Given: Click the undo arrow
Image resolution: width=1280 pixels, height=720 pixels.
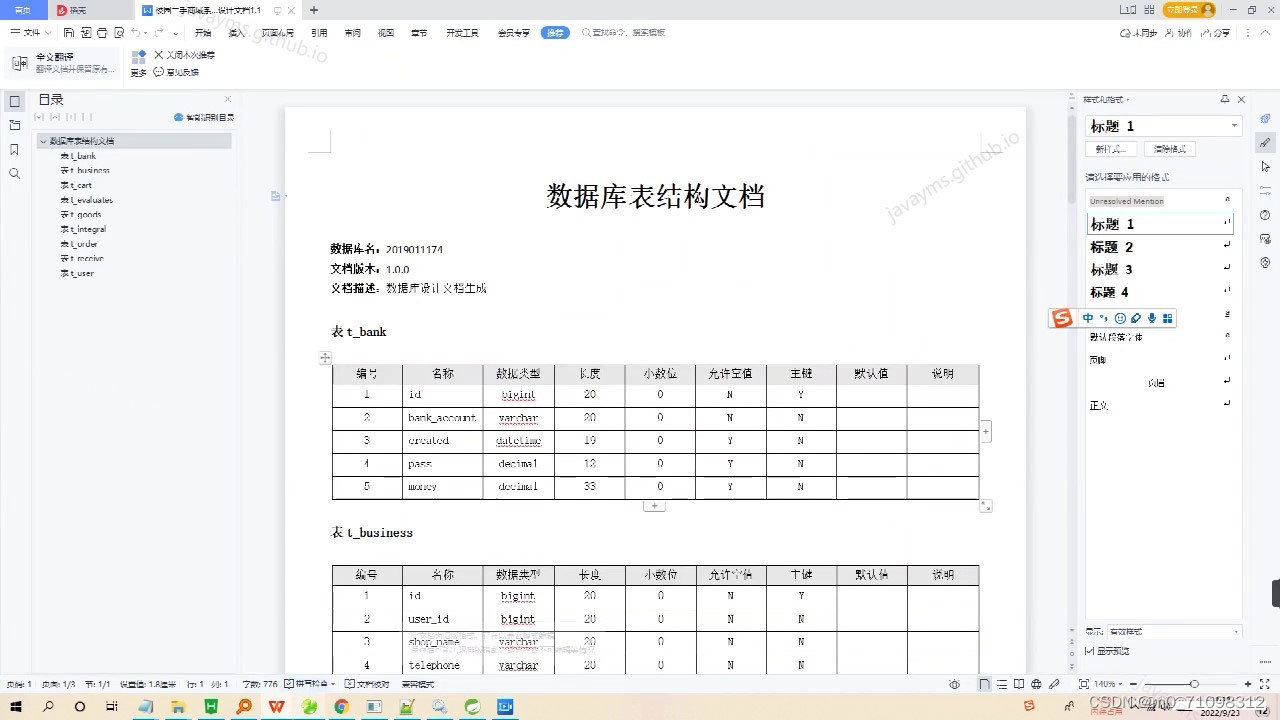Looking at the screenshot, I should [x=135, y=33].
